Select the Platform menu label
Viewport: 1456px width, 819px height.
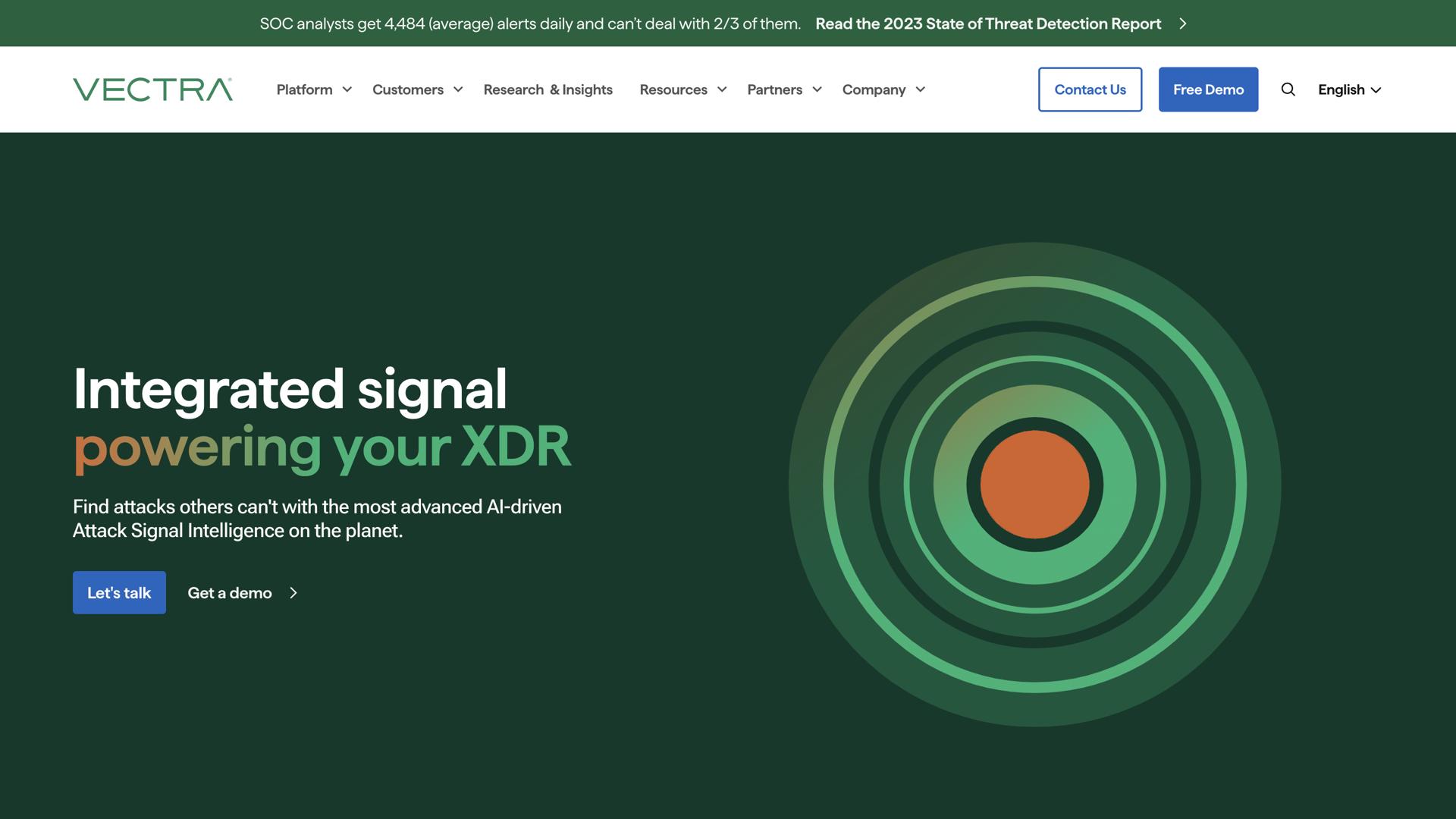304,89
